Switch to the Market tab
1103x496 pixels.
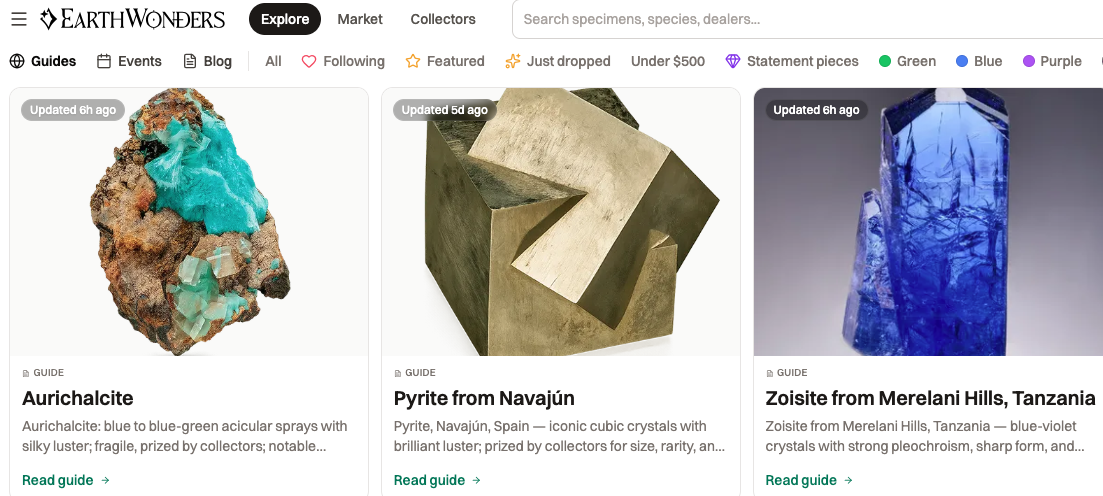pyautogui.click(x=360, y=19)
